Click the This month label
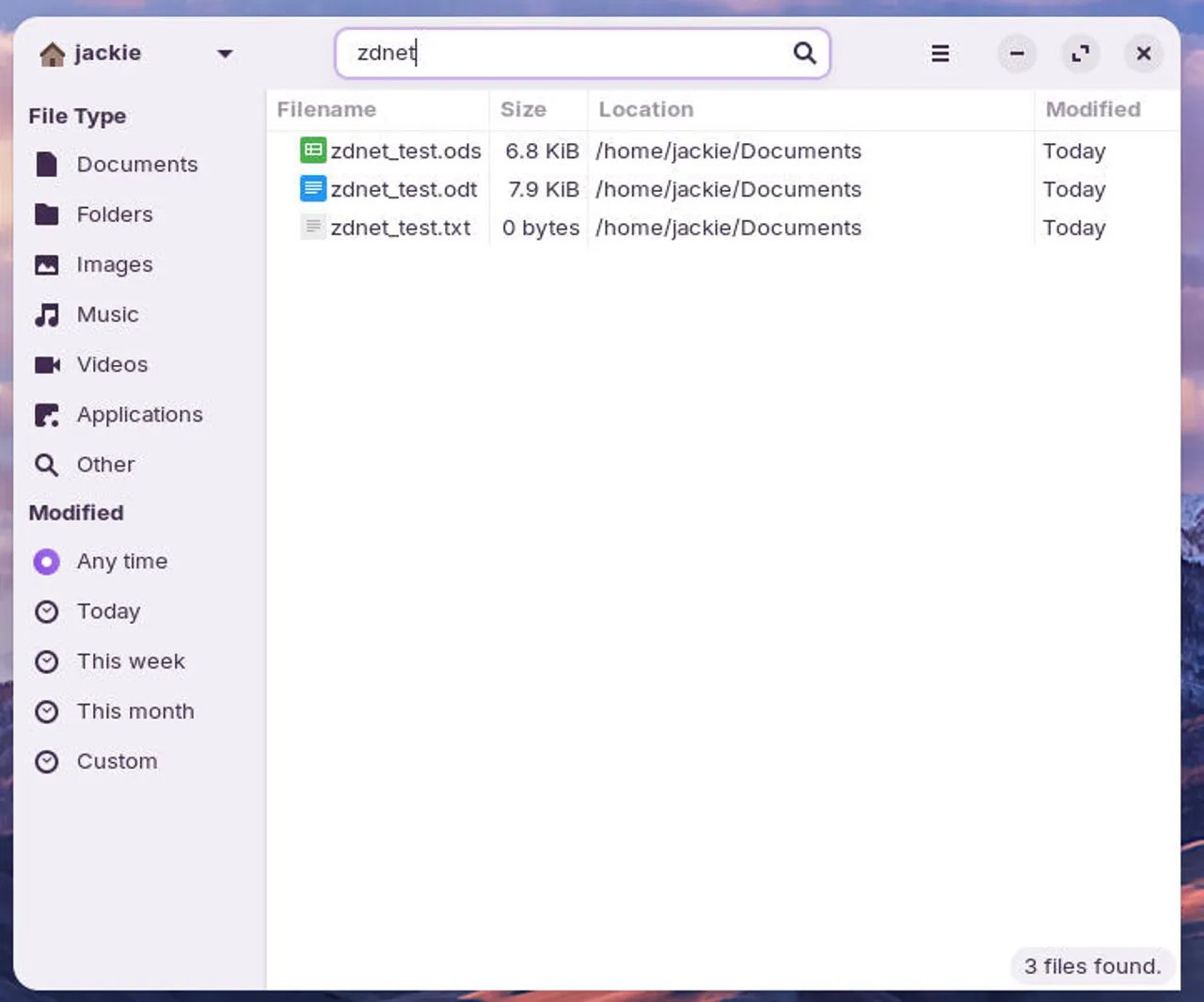1204x1002 pixels. [136, 711]
